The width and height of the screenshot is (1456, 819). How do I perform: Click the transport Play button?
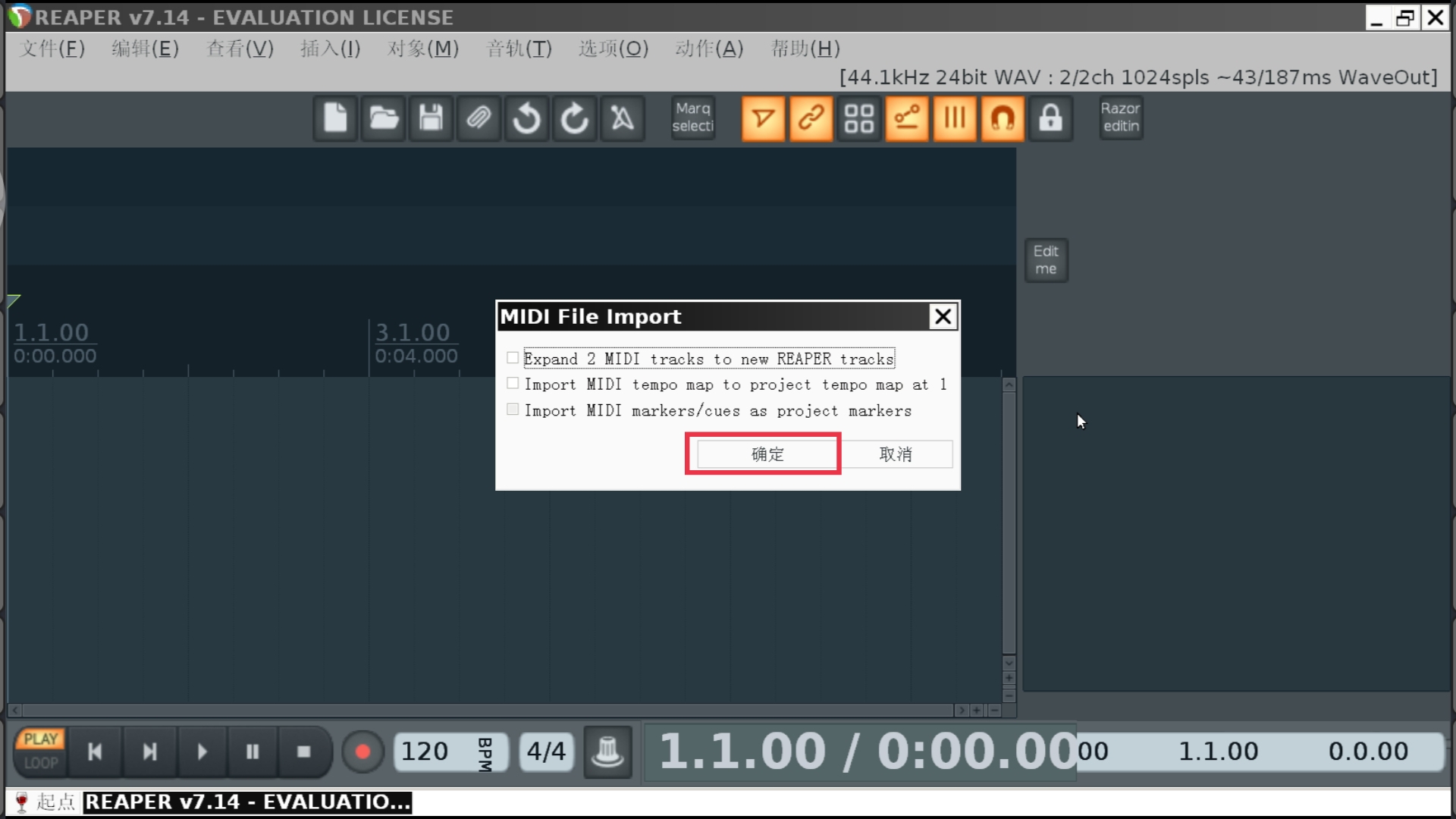pyautogui.click(x=202, y=752)
